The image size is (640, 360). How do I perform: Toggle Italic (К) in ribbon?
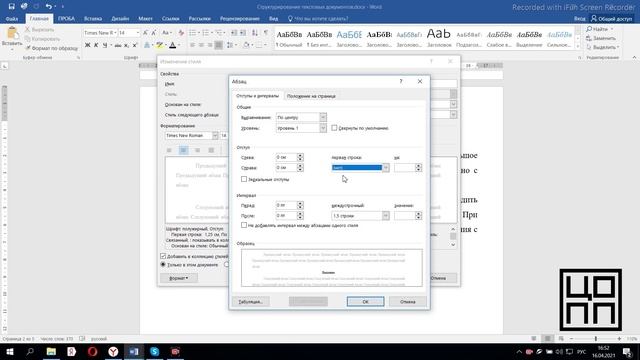(x=96, y=45)
